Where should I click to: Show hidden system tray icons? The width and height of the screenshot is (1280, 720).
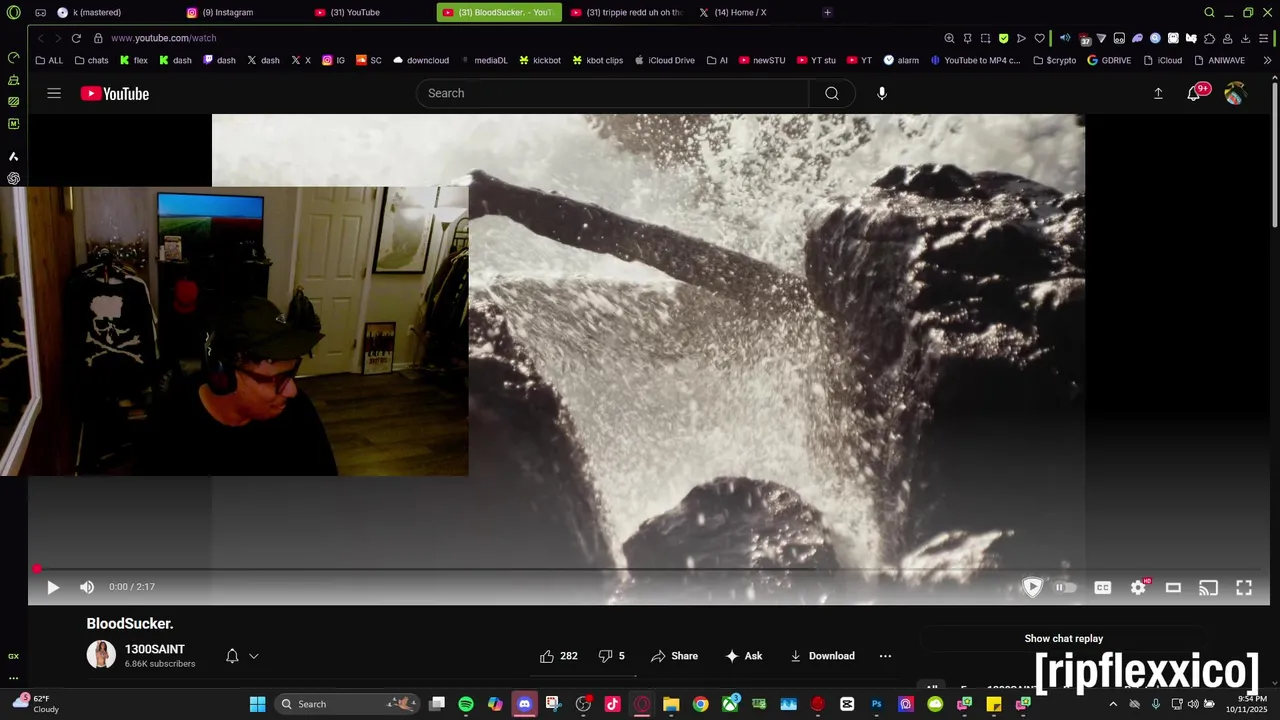[1113, 704]
